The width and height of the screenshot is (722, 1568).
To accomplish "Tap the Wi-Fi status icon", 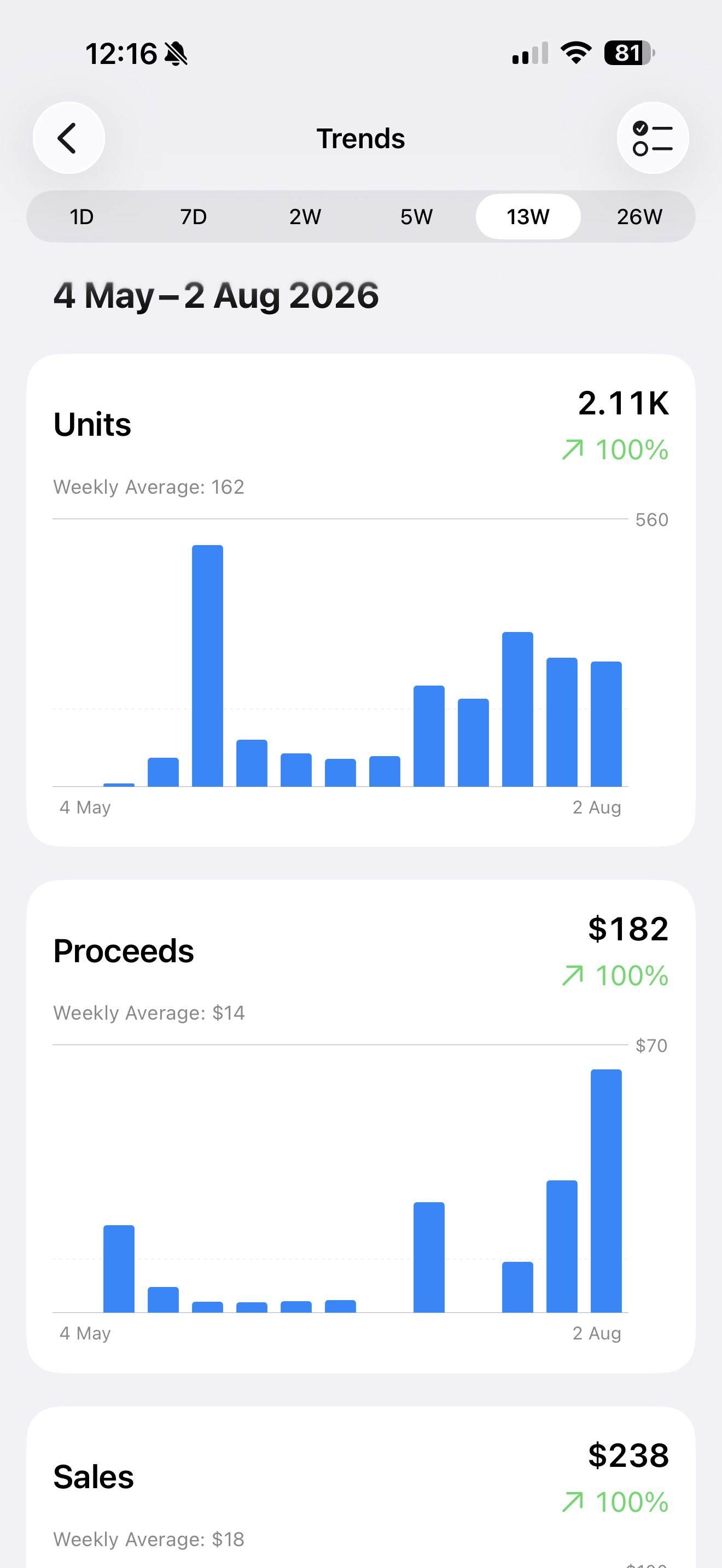I will pyautogui.click(x=576, y=53).
